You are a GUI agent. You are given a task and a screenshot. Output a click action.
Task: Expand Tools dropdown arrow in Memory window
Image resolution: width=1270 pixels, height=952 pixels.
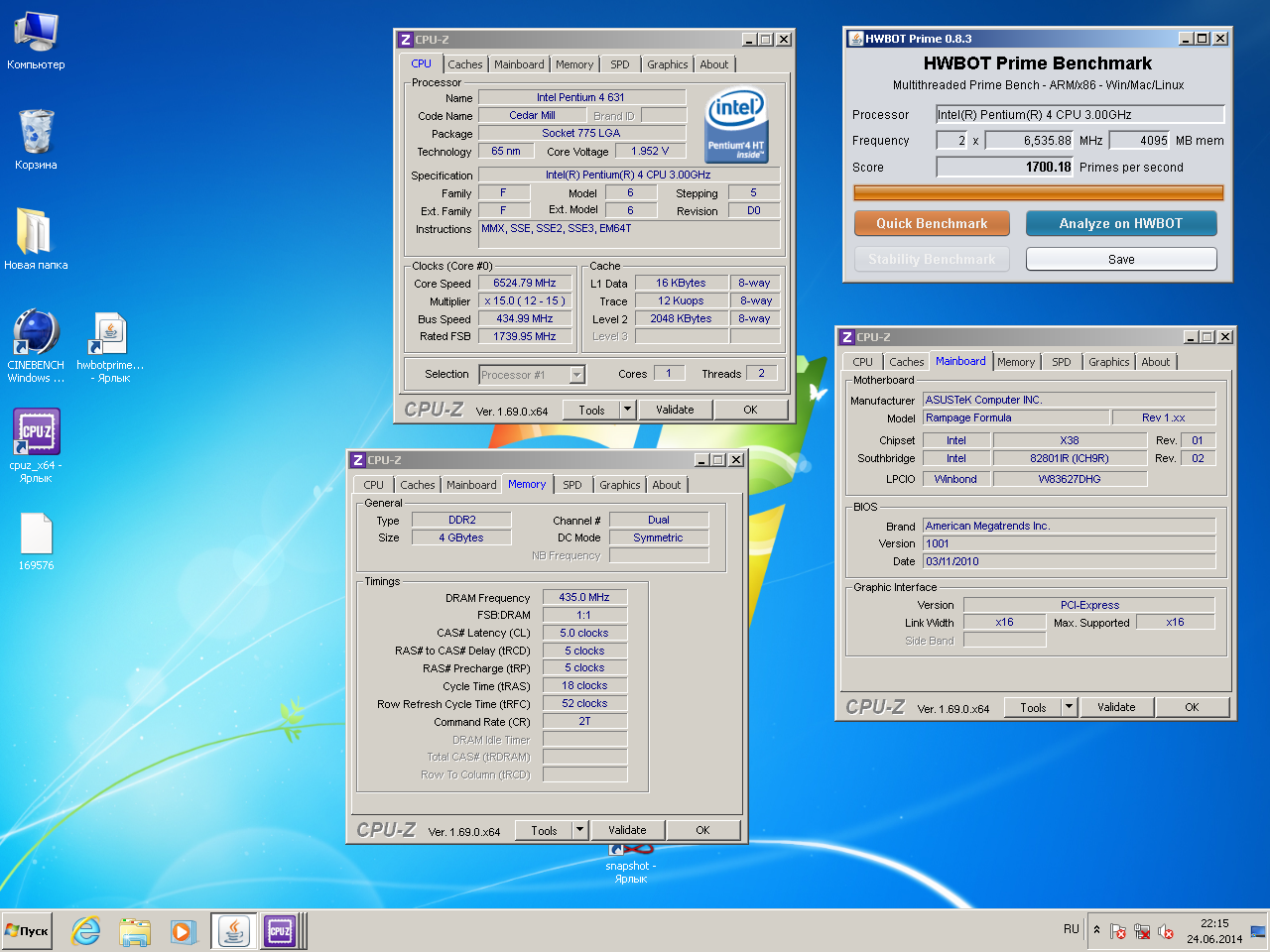(579, 830)
